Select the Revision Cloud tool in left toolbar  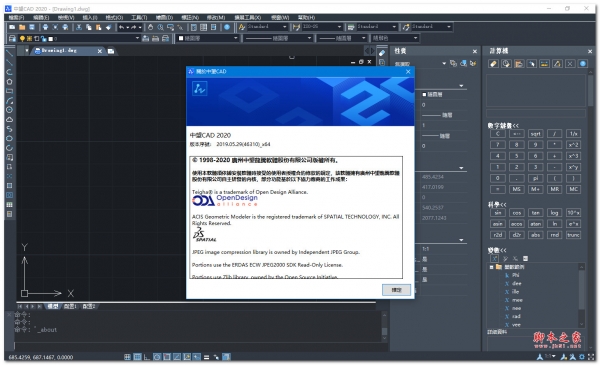click(x=10, y=119)
